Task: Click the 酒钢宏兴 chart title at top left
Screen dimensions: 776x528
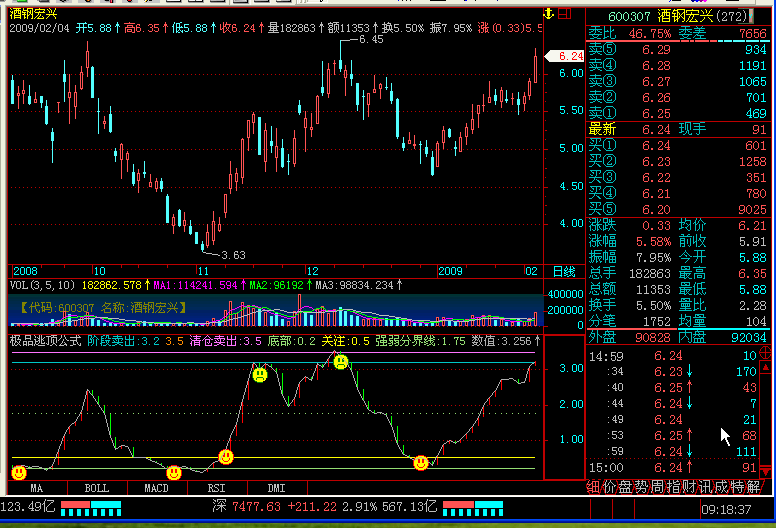Action: coord(33,14)
